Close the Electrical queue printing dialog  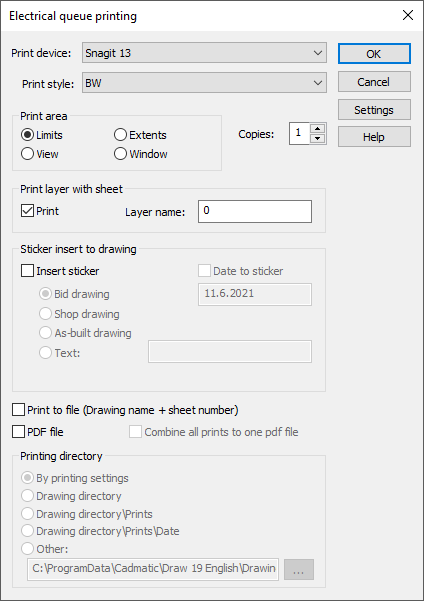408,15
